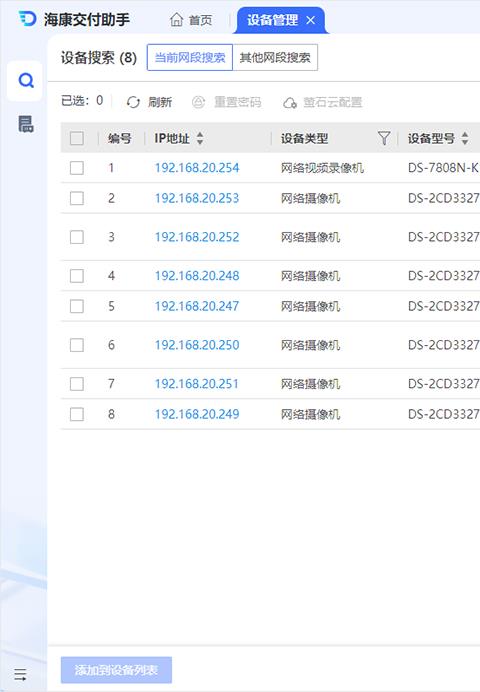Screen dimensions: 480x692
Task: Check the row for 192.168.20.252
Action: pos(77,237)
